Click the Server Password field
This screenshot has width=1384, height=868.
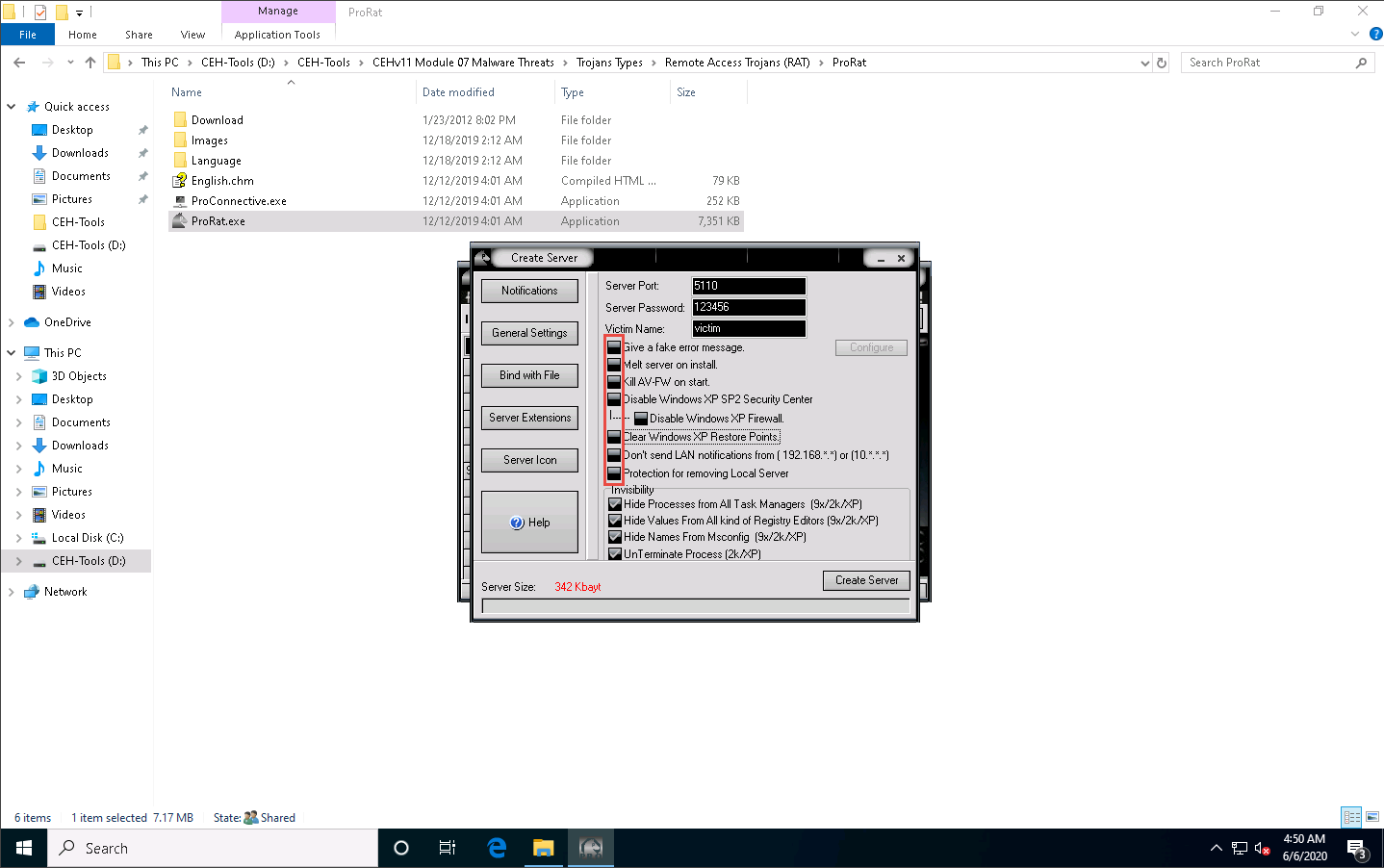tap(749, 307)
